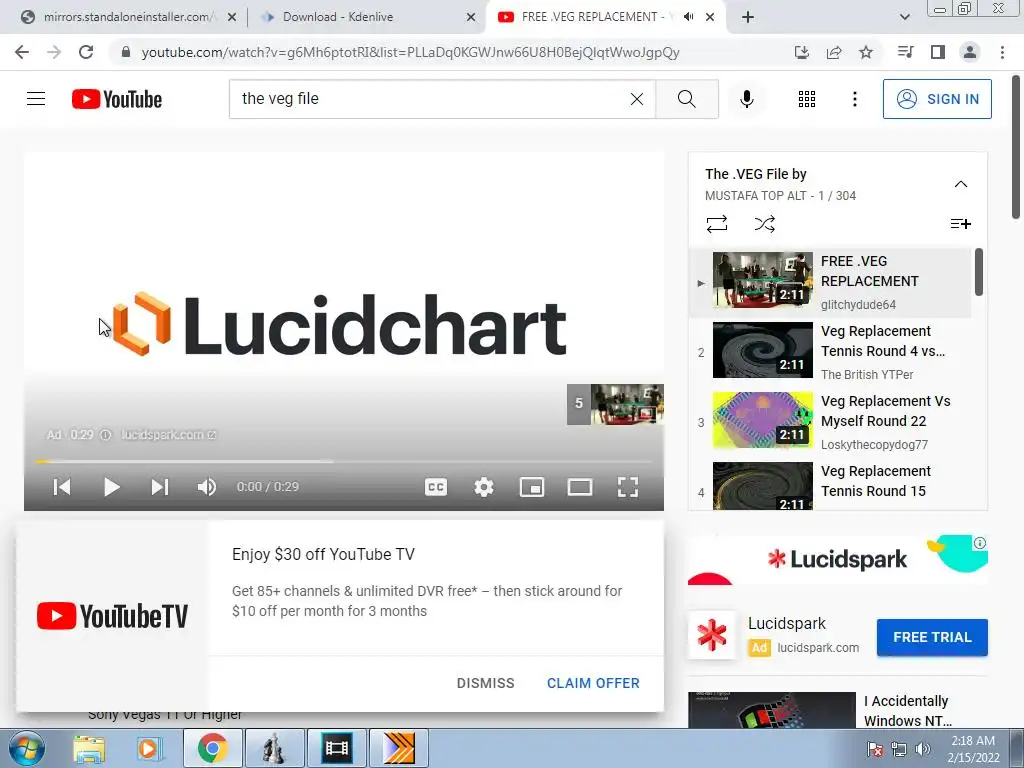Share this page using the share icon

coord(834,52)
